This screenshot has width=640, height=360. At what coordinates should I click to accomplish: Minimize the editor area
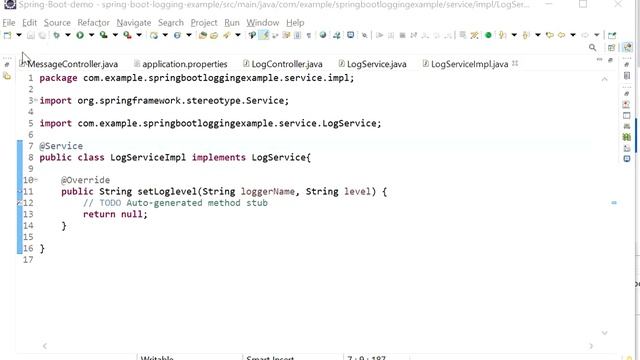click(x=600, y=60)
